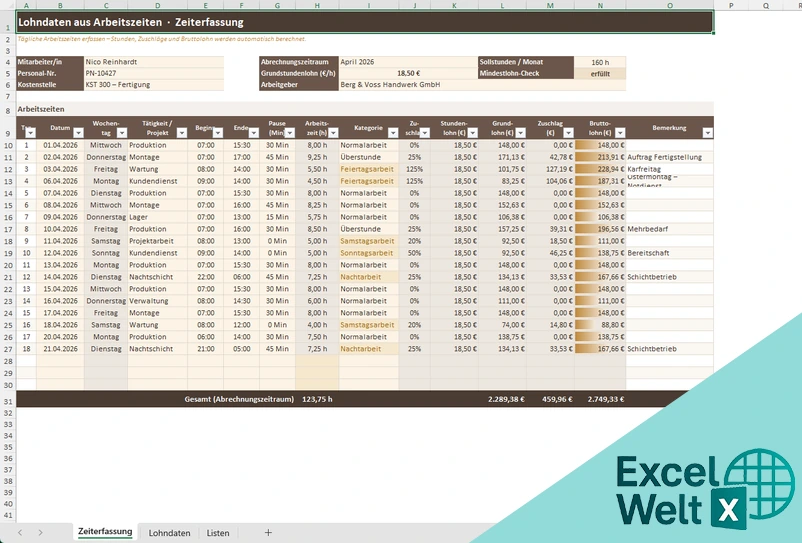This screenshot has width=802, height=543.
Task: Select the Arbeitszeit cell 9,25 h
Action: [x=317, y=157]
